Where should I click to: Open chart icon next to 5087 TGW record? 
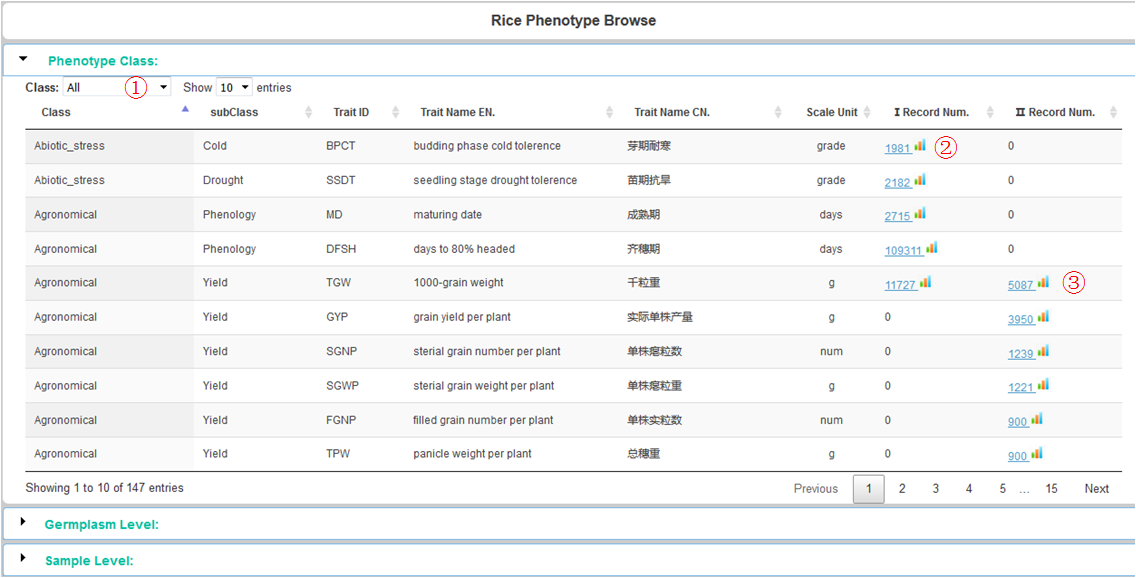coord(1043,282)
